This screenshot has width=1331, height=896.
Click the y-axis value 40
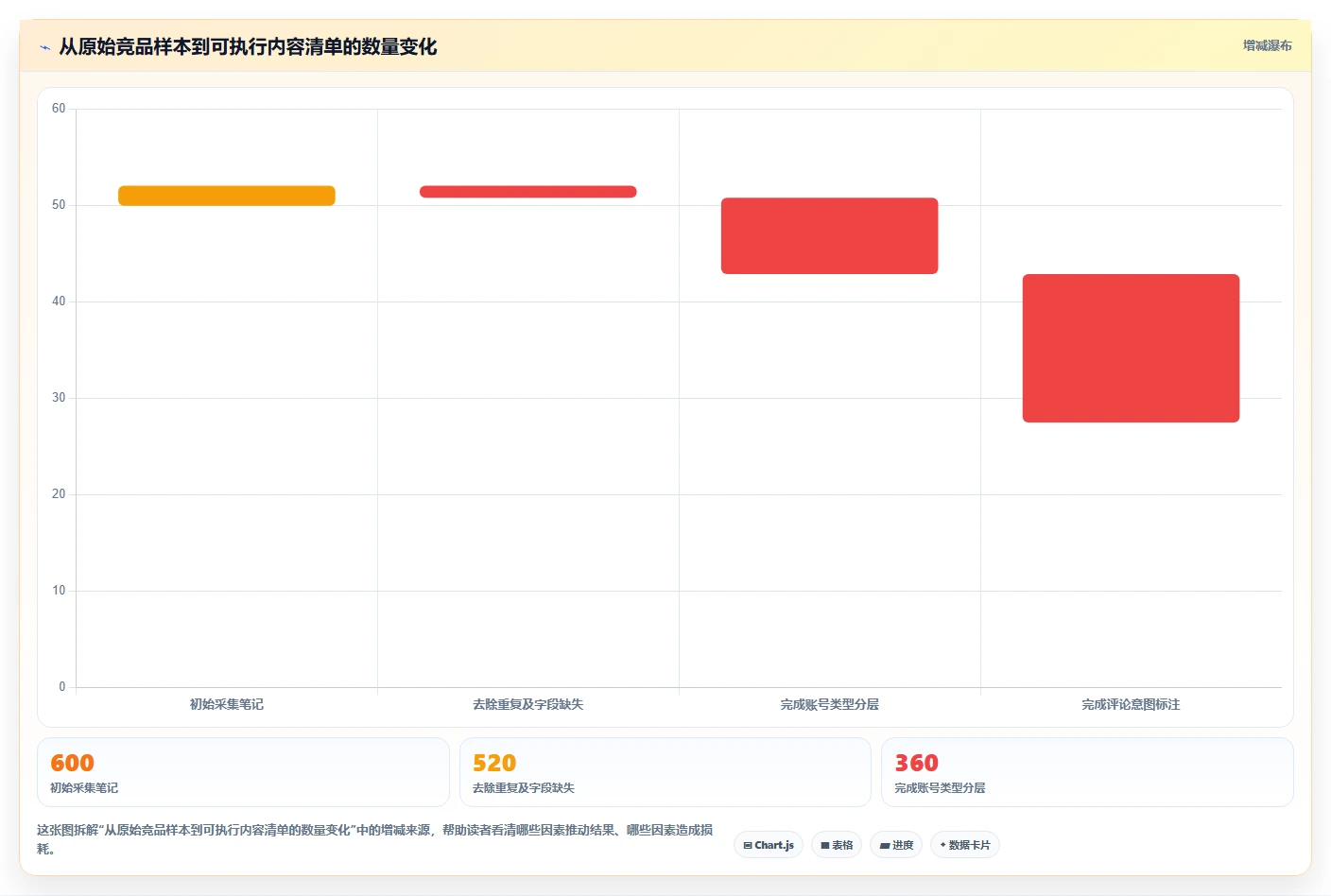59,302
